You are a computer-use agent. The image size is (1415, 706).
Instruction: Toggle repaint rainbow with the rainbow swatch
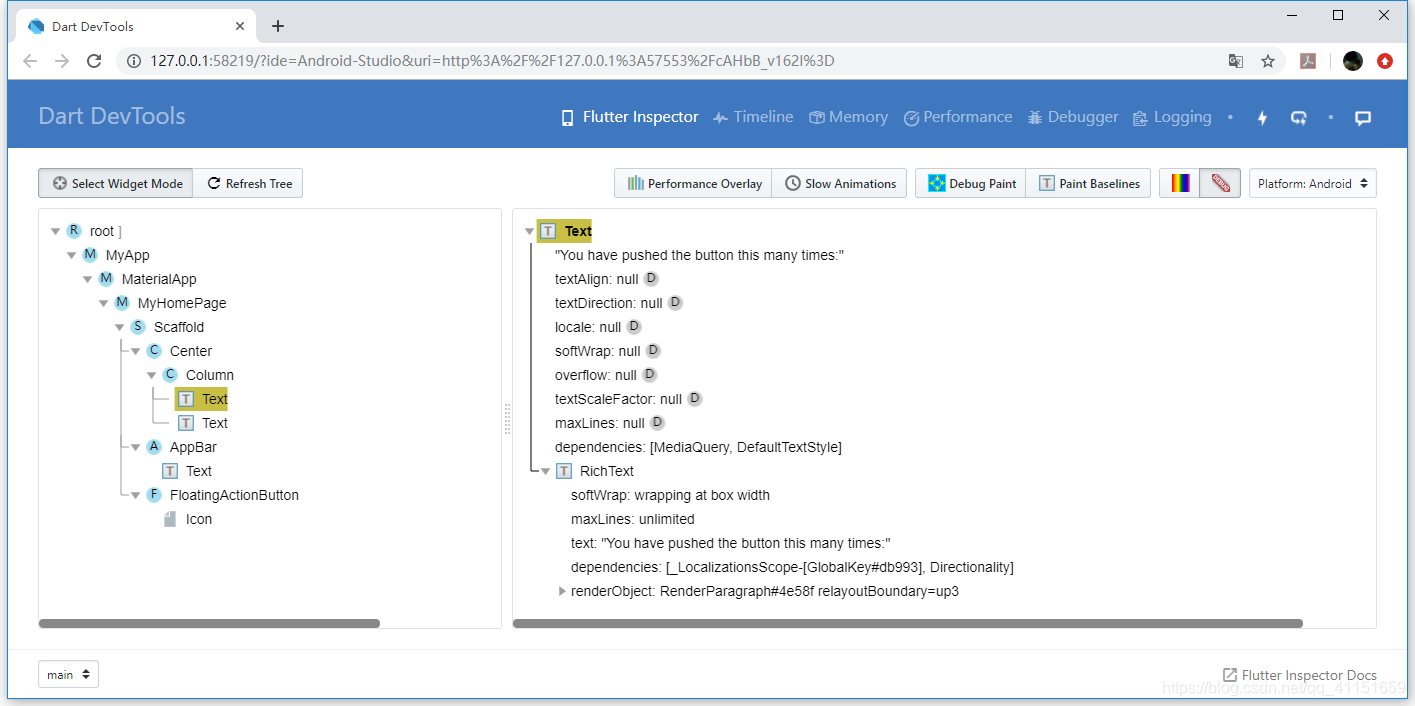click(x=1179, y=183)
